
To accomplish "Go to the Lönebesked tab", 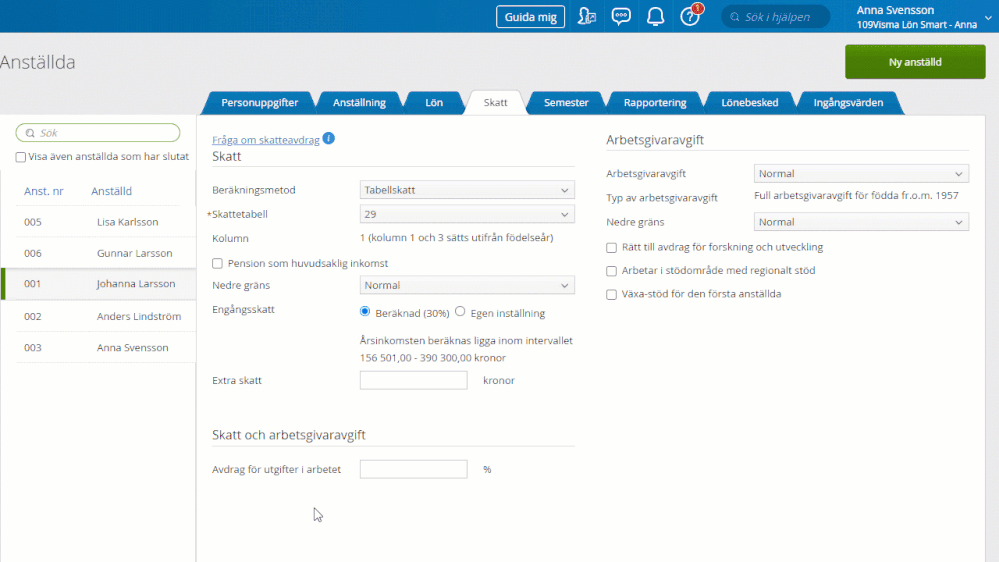I will [749, 102].
